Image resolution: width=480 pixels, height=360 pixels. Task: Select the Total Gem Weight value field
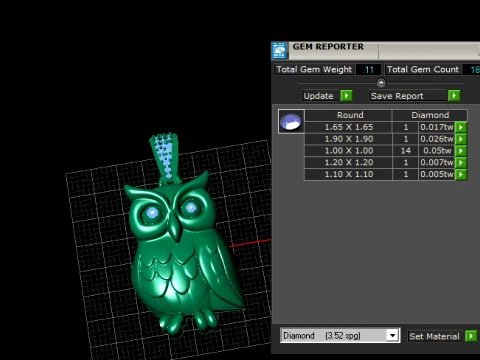pos(368,70)
